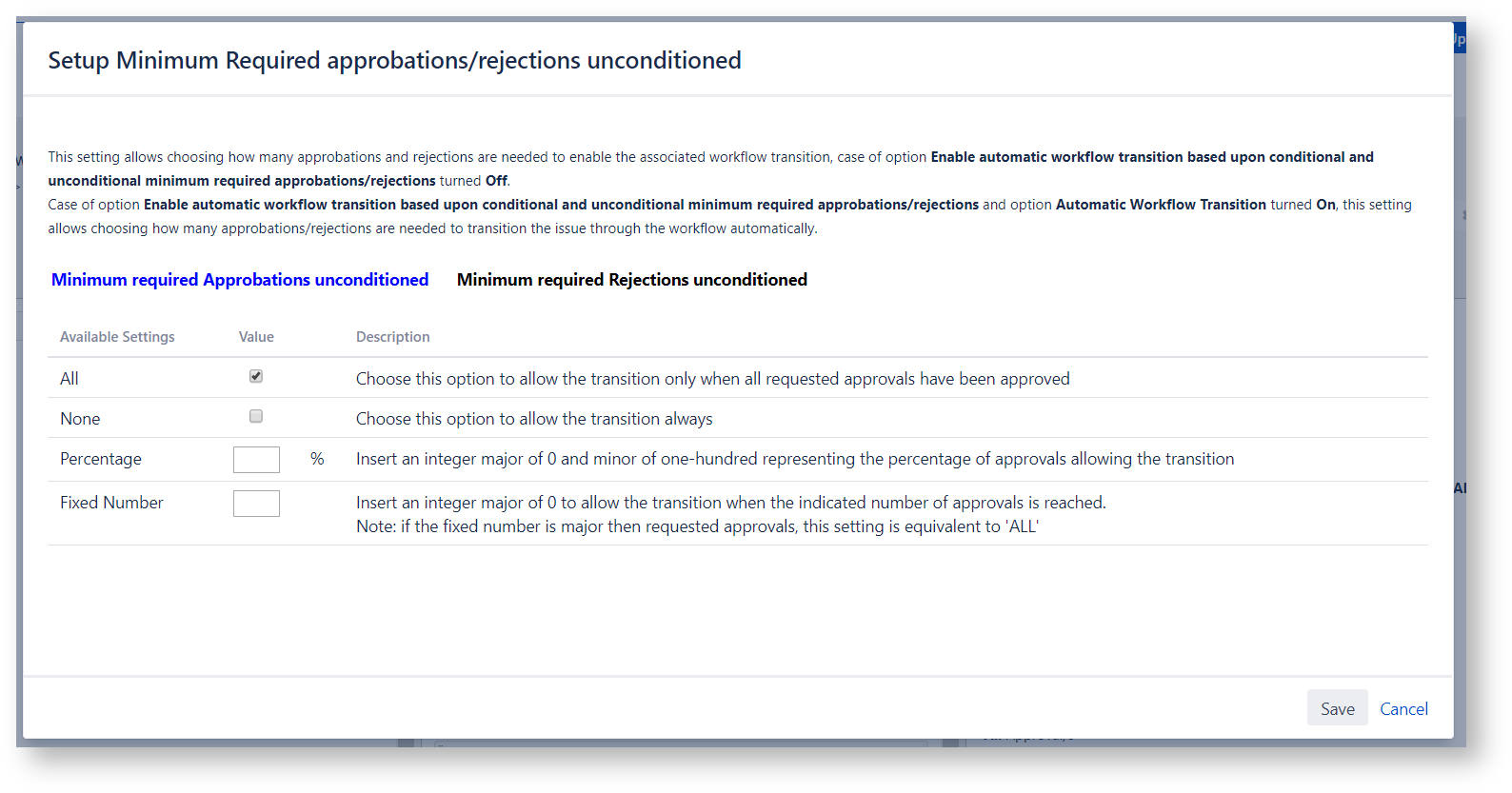Click description text about all requested approvals
Screen dimensions: 1512x793
tap(712, 379)
